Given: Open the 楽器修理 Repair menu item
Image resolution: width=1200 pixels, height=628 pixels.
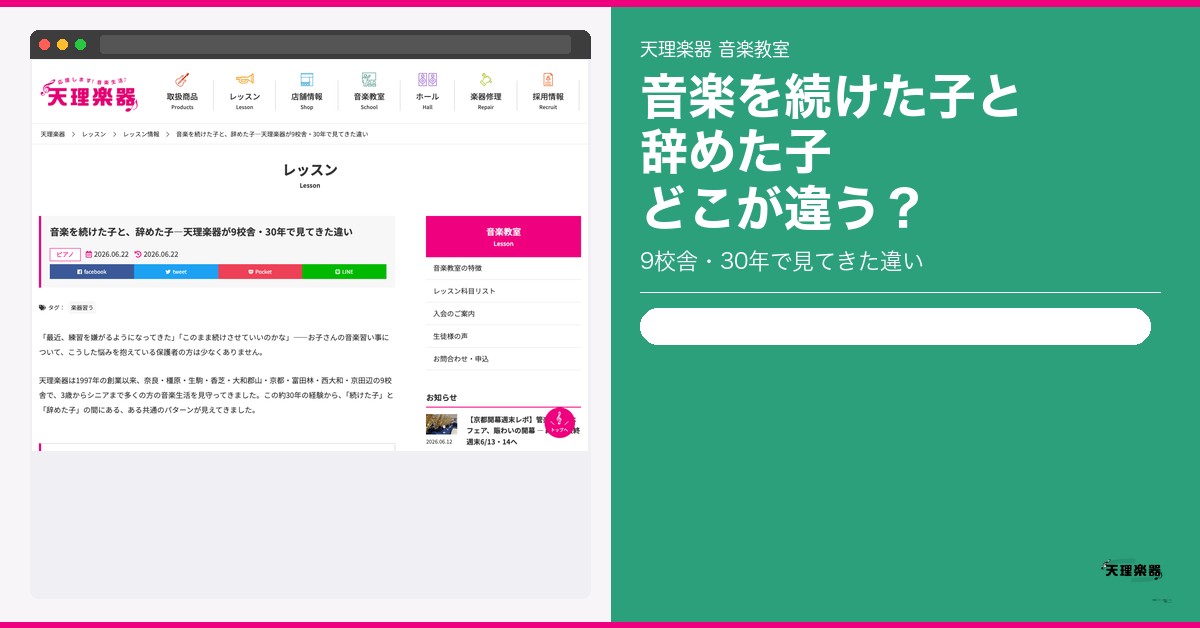Looking at the screenshot, I should point(486,92).
